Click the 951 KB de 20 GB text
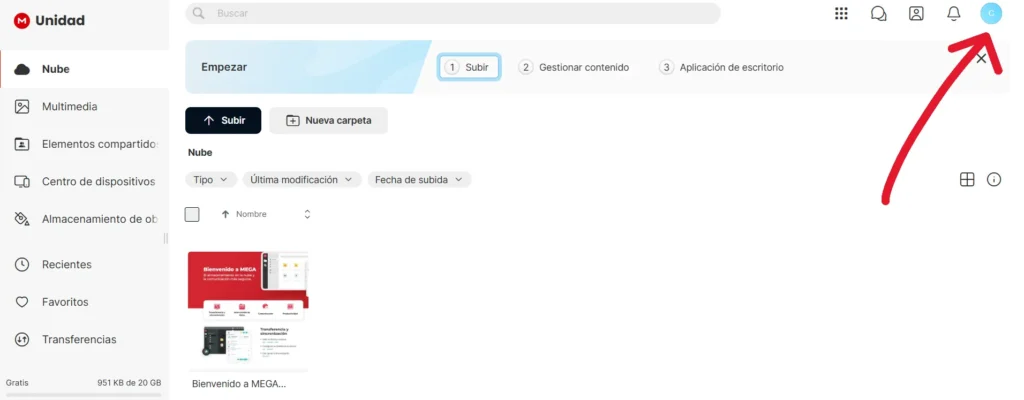The width and height of the screenshot is (1024, 400). point(129,382)
